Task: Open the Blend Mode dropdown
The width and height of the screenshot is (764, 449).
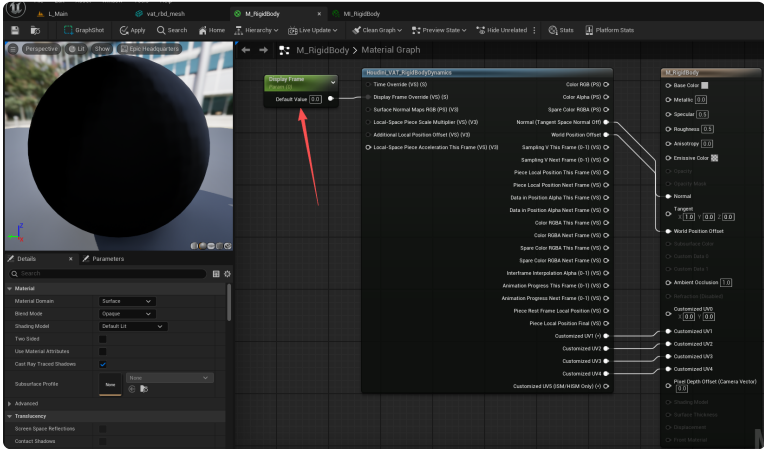Action: pyautogui.click(x=126, y=313)
